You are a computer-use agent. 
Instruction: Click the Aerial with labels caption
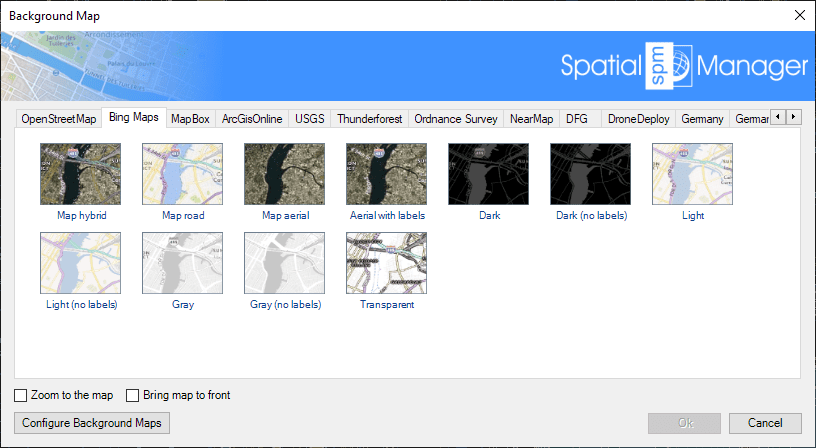point(387,215)
